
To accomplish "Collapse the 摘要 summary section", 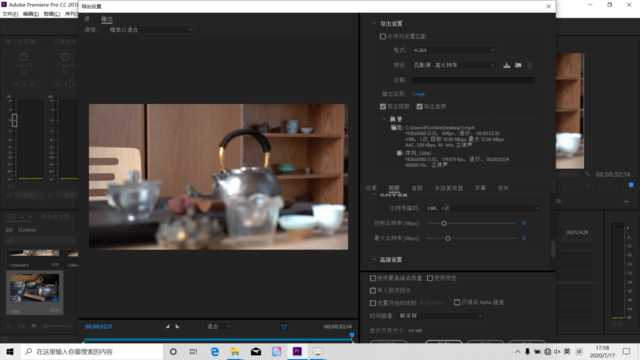I will click(384, 119).
